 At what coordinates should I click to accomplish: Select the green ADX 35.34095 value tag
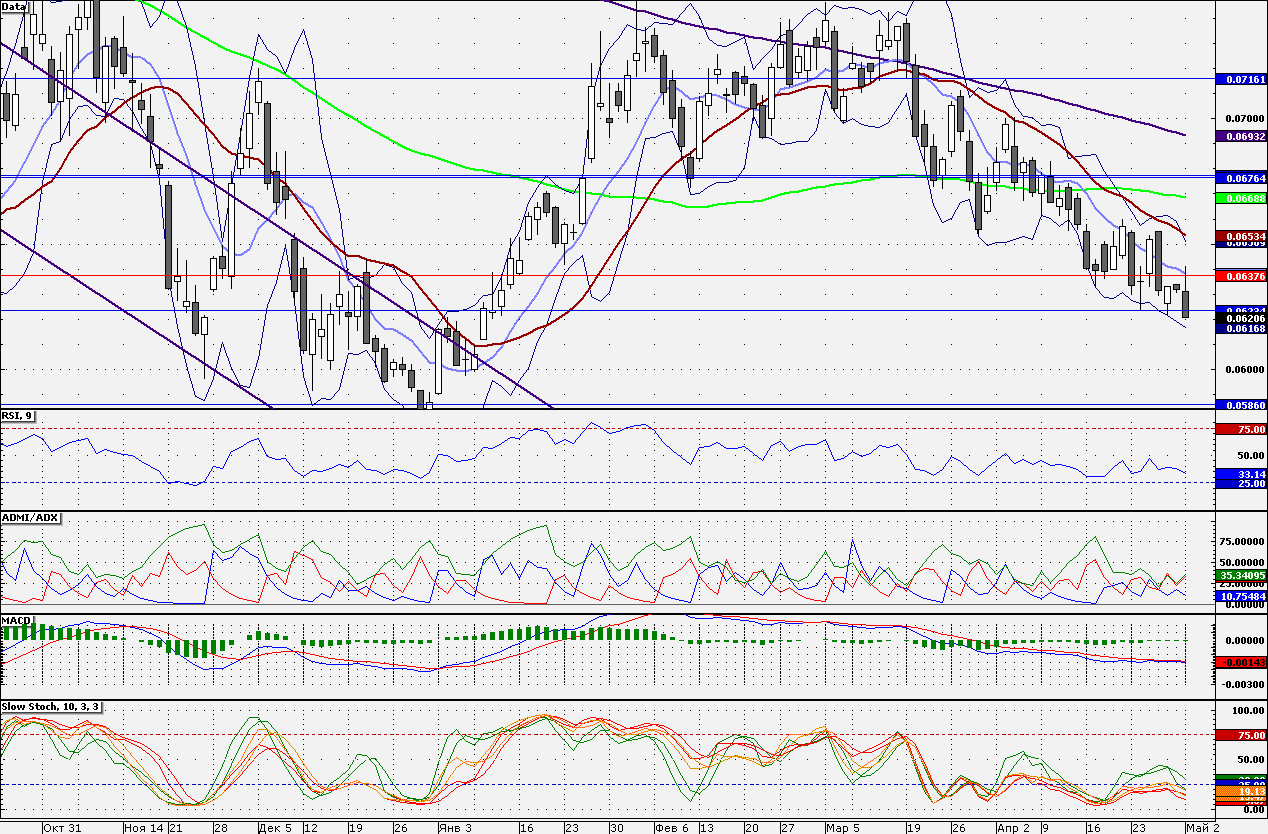pyautogui.click(x=1241, y=576)
